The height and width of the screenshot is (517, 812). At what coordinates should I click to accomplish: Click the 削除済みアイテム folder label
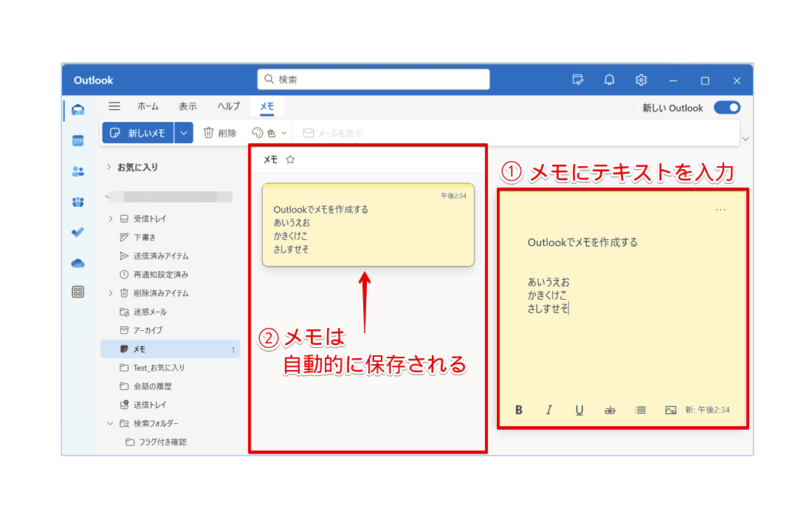click(x=161, y=293)
